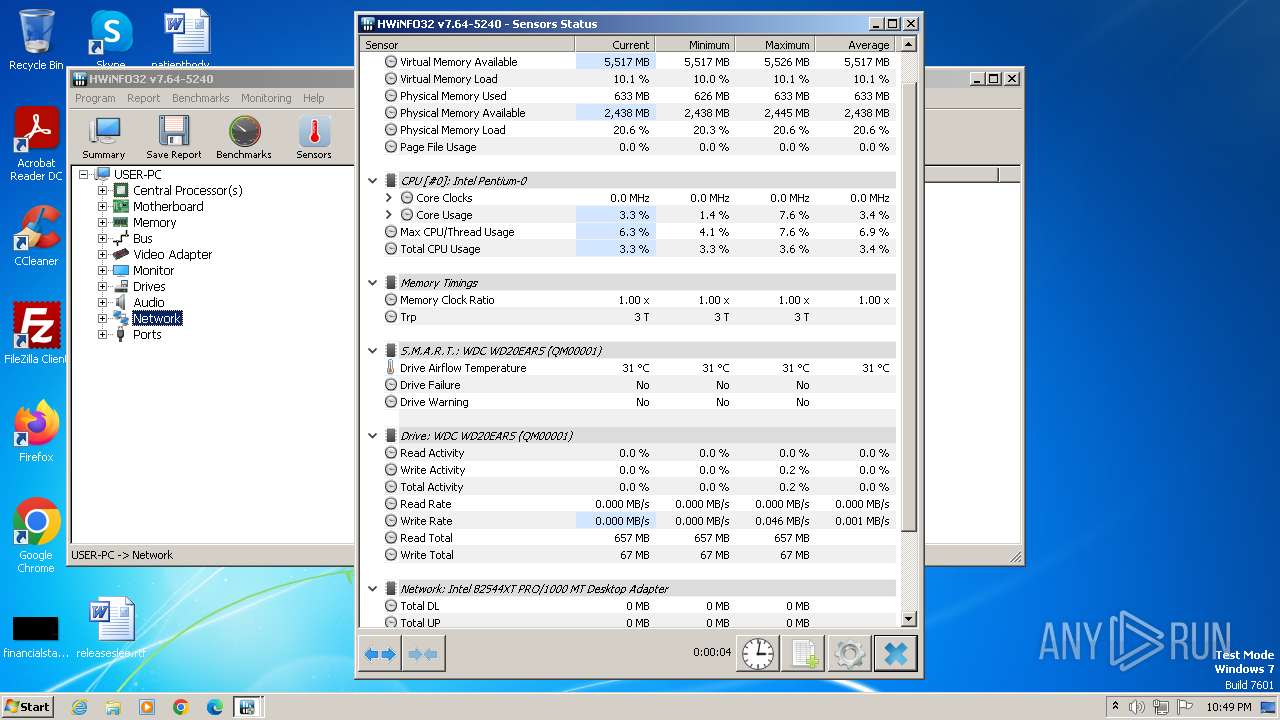
Task: Select Ports in the device tree
Action: point(147,334)
